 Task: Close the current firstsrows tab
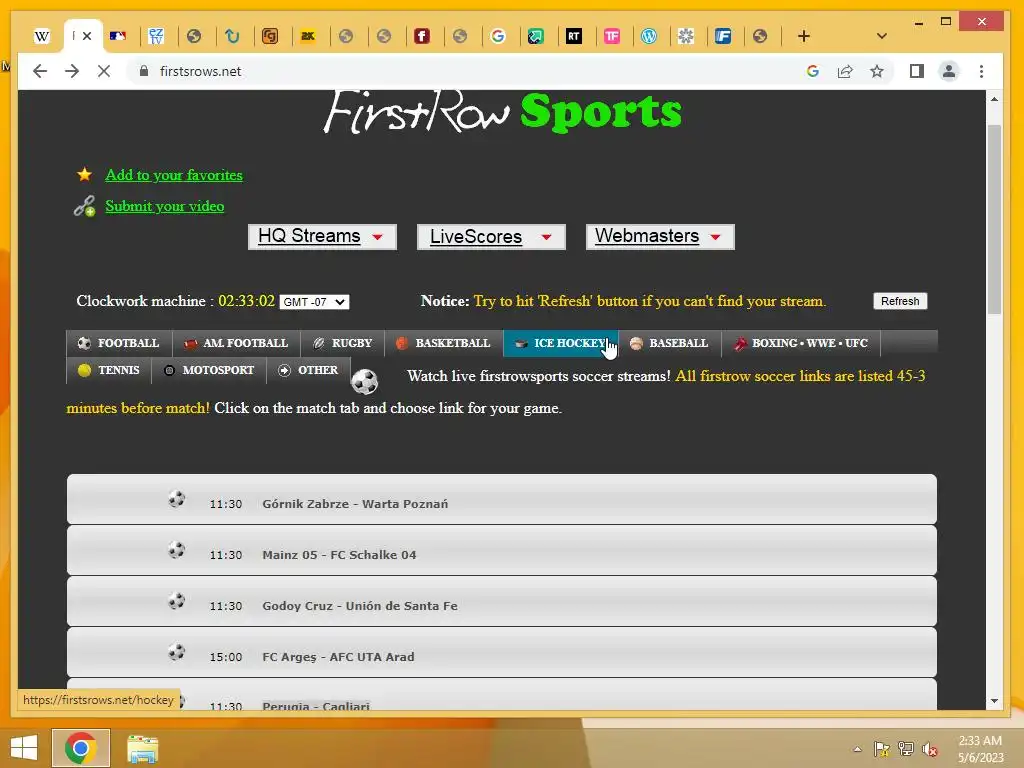(x=87, y=37)
